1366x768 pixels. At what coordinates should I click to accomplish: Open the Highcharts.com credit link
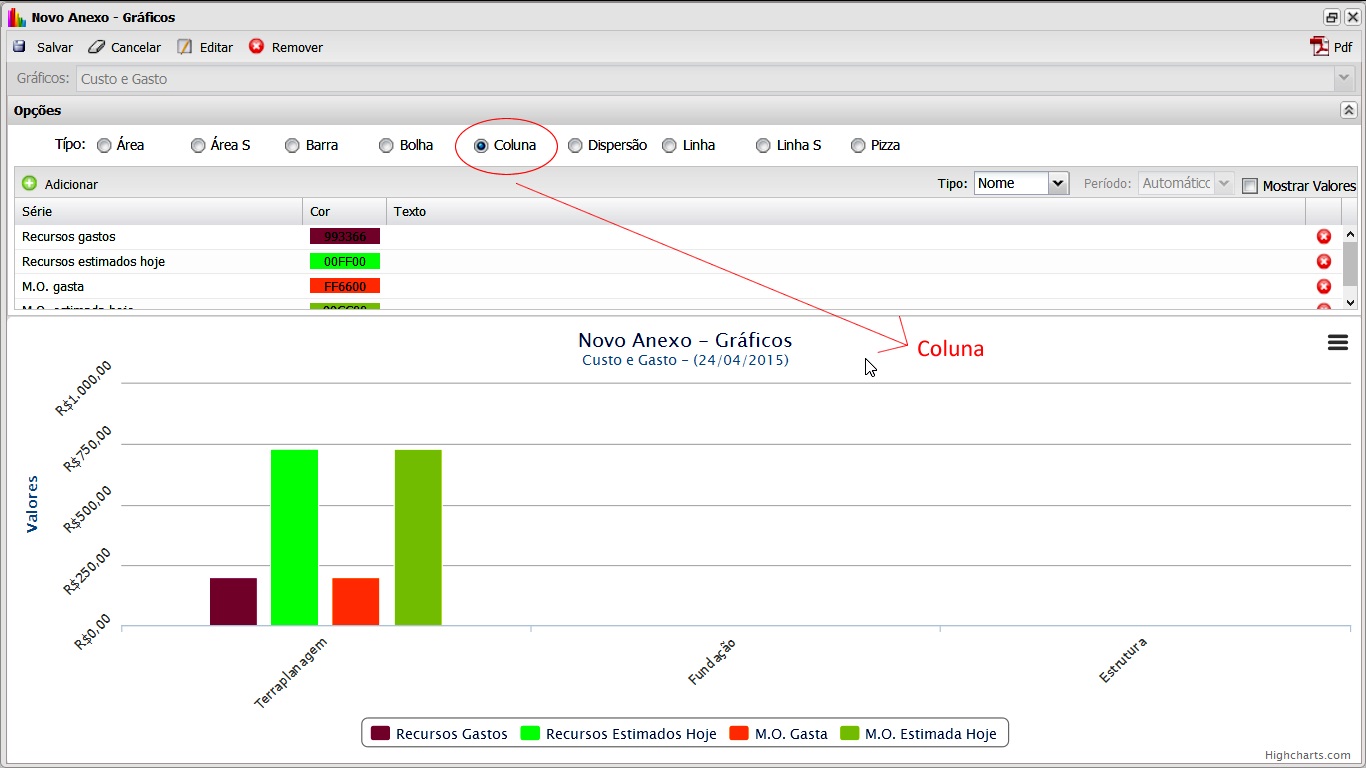[x=1307, y=756]
